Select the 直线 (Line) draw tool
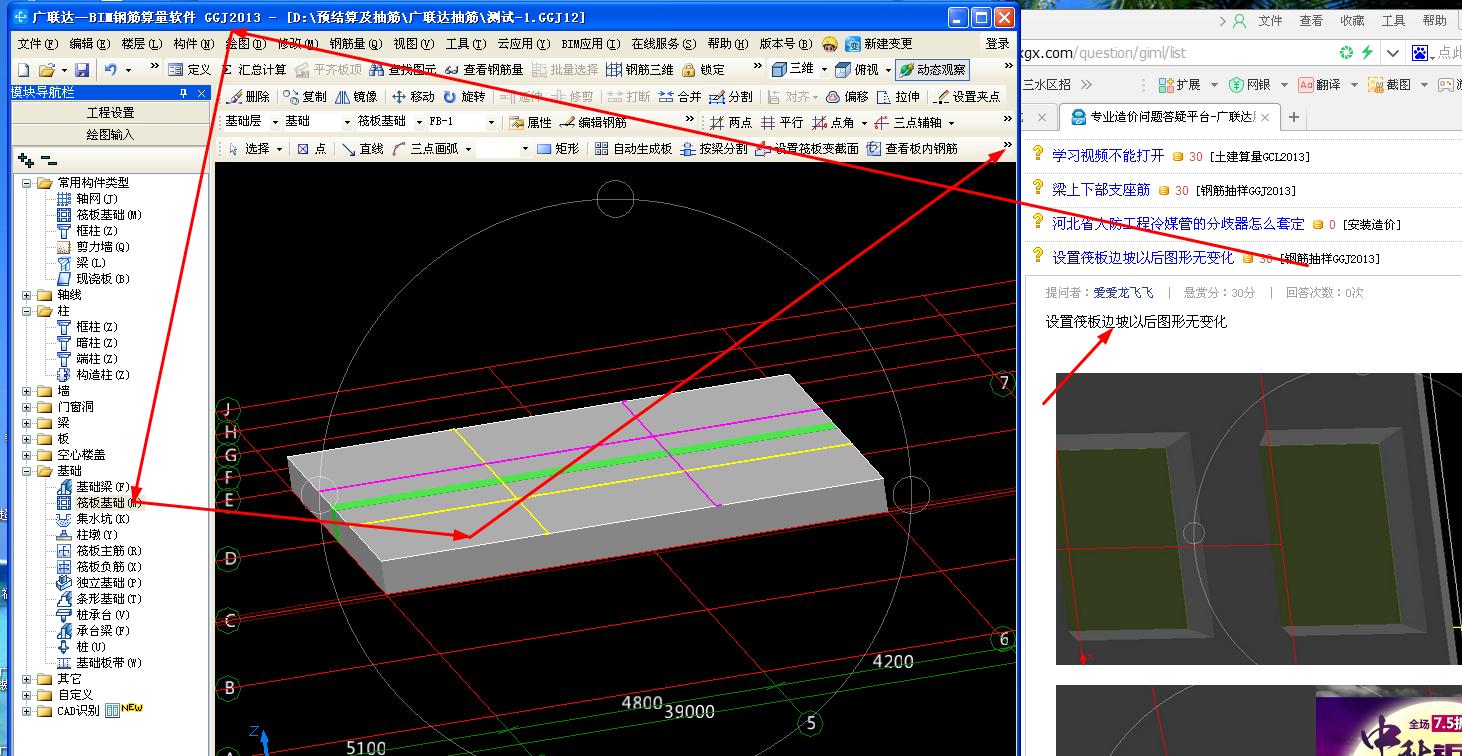This screenshot has width=1462, height=756. pyautogui.click(x=363, y=148)
